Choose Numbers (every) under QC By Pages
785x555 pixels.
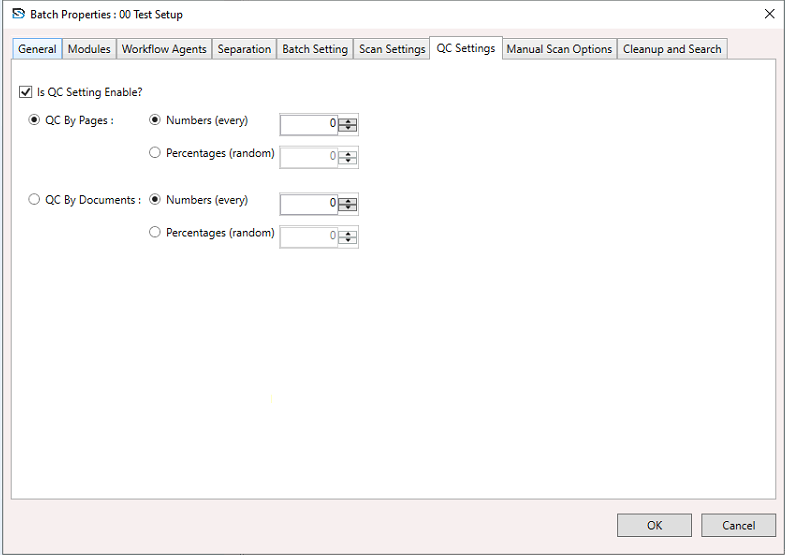[x=155, y=120]
